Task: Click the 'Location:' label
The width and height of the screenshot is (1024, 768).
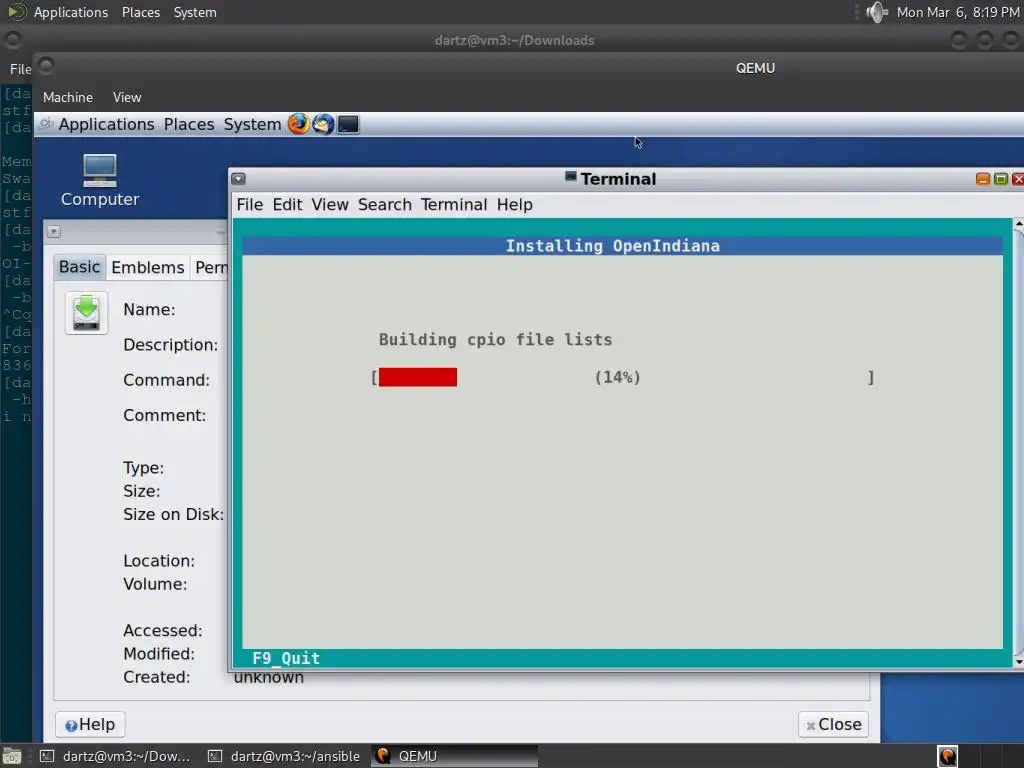Action: [x=159, y=561]
